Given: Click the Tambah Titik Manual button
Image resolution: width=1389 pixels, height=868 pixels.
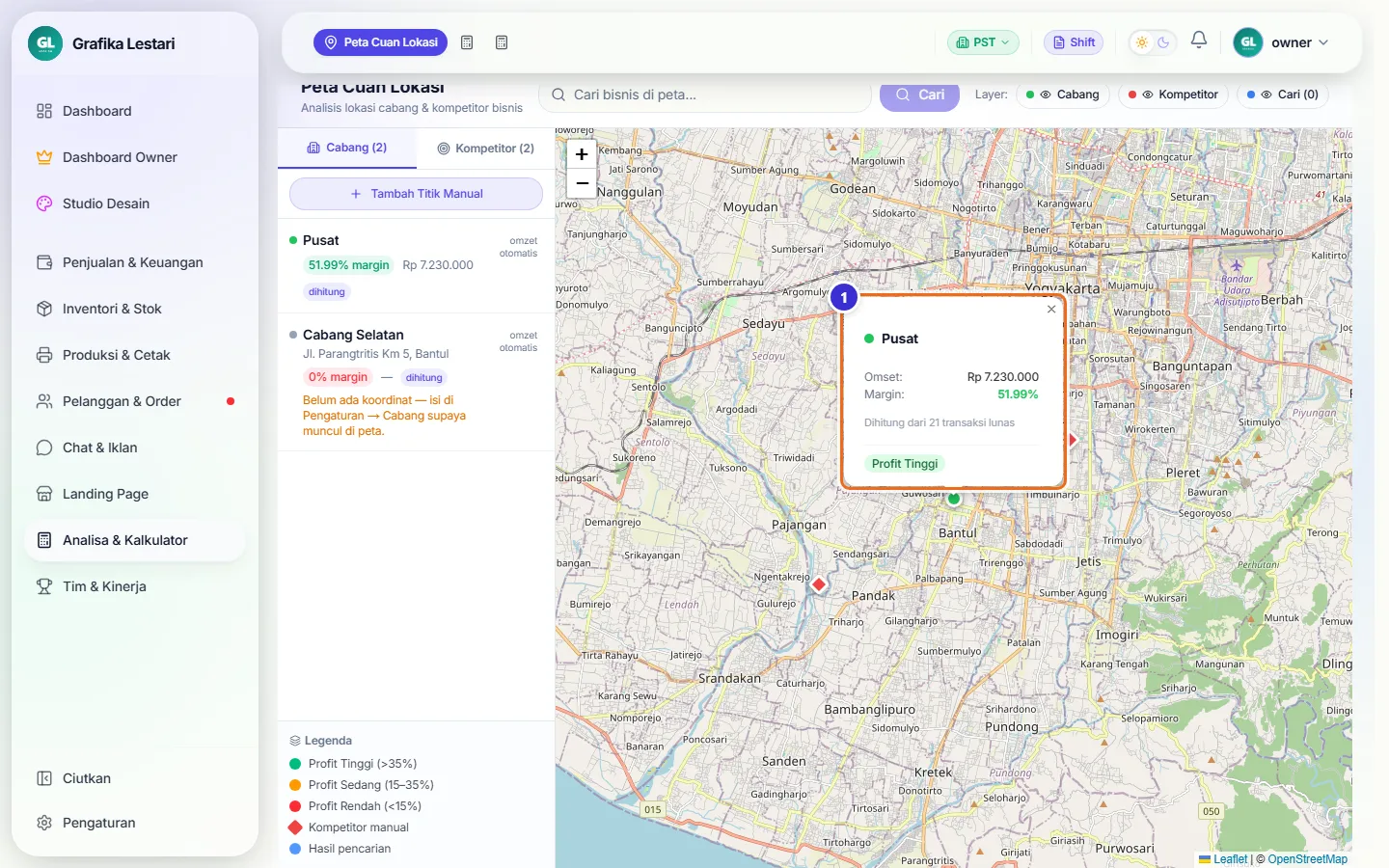Looking at the screenshot, I should (x=416, y=194).
